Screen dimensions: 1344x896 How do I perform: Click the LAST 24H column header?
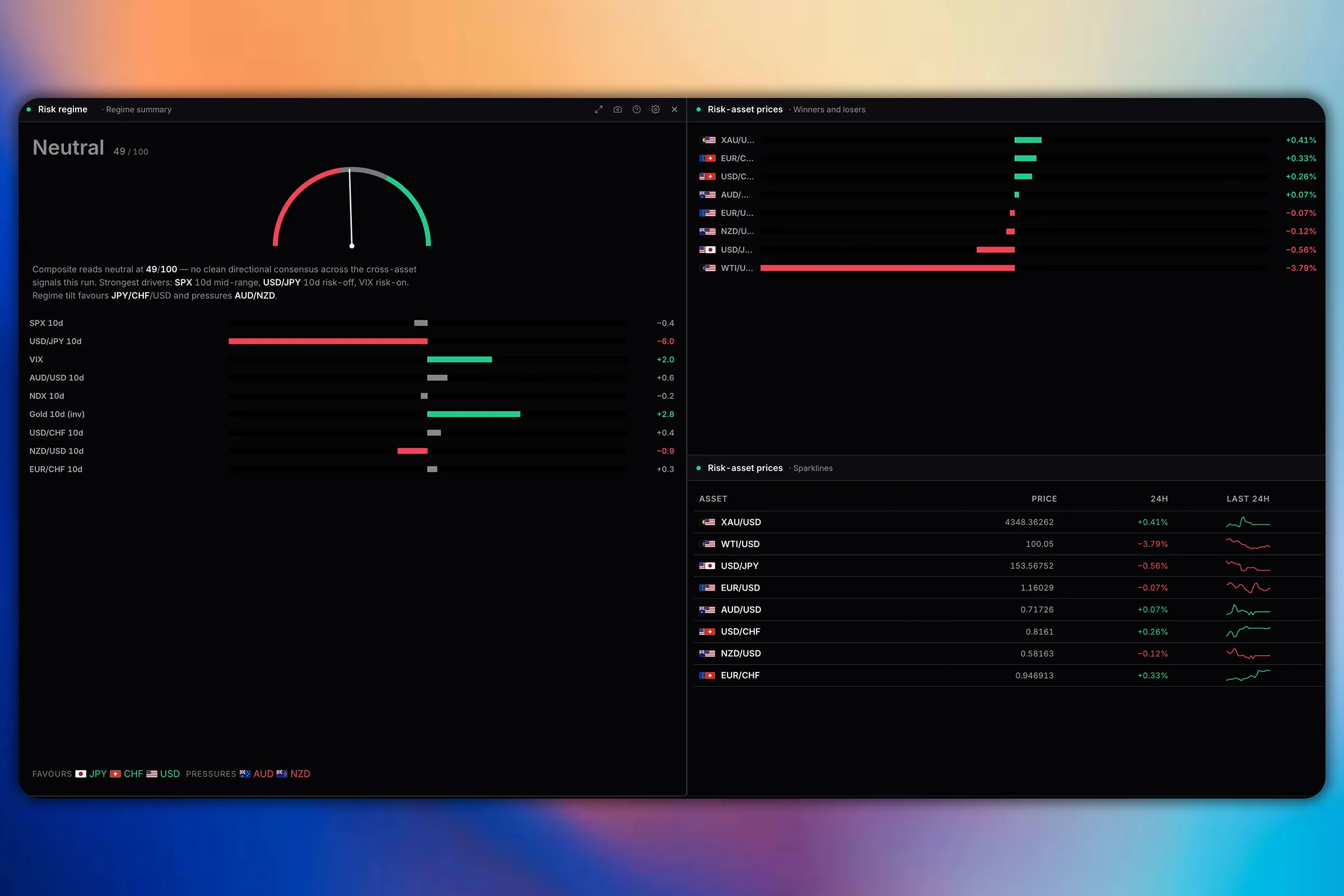1248,499
